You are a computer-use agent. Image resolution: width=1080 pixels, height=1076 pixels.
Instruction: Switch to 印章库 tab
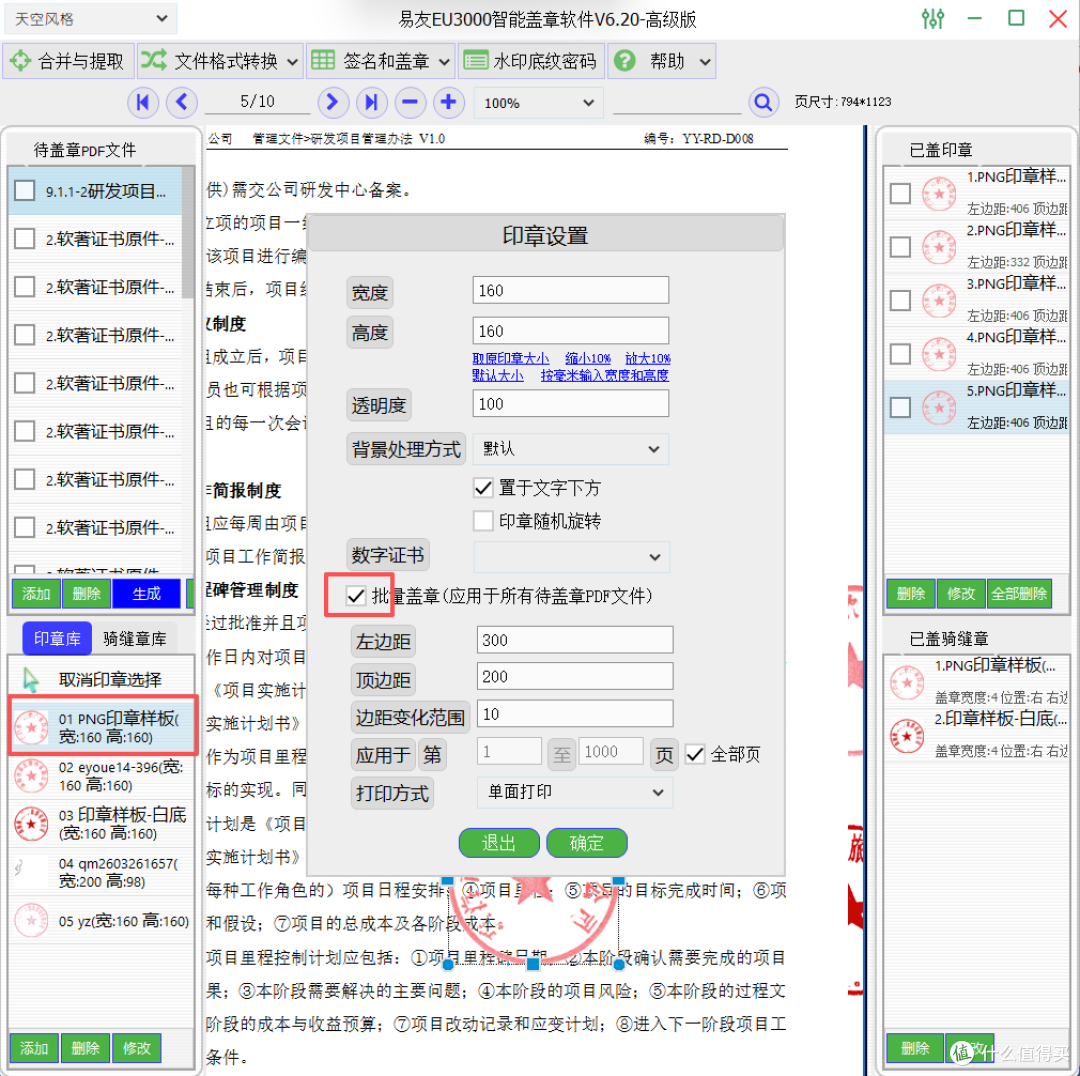57,639
